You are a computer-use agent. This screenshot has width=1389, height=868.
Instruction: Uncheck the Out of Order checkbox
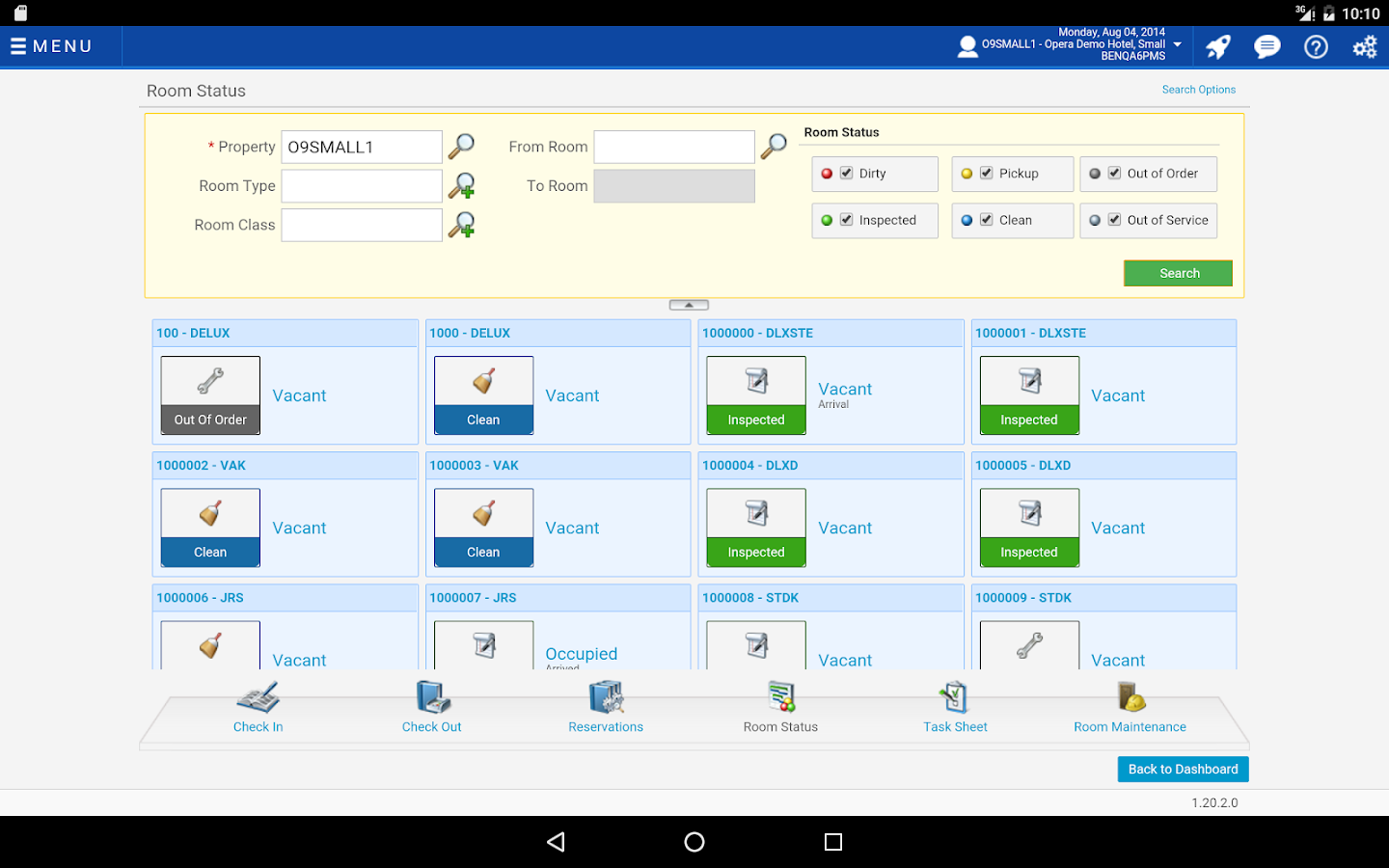1114,174
